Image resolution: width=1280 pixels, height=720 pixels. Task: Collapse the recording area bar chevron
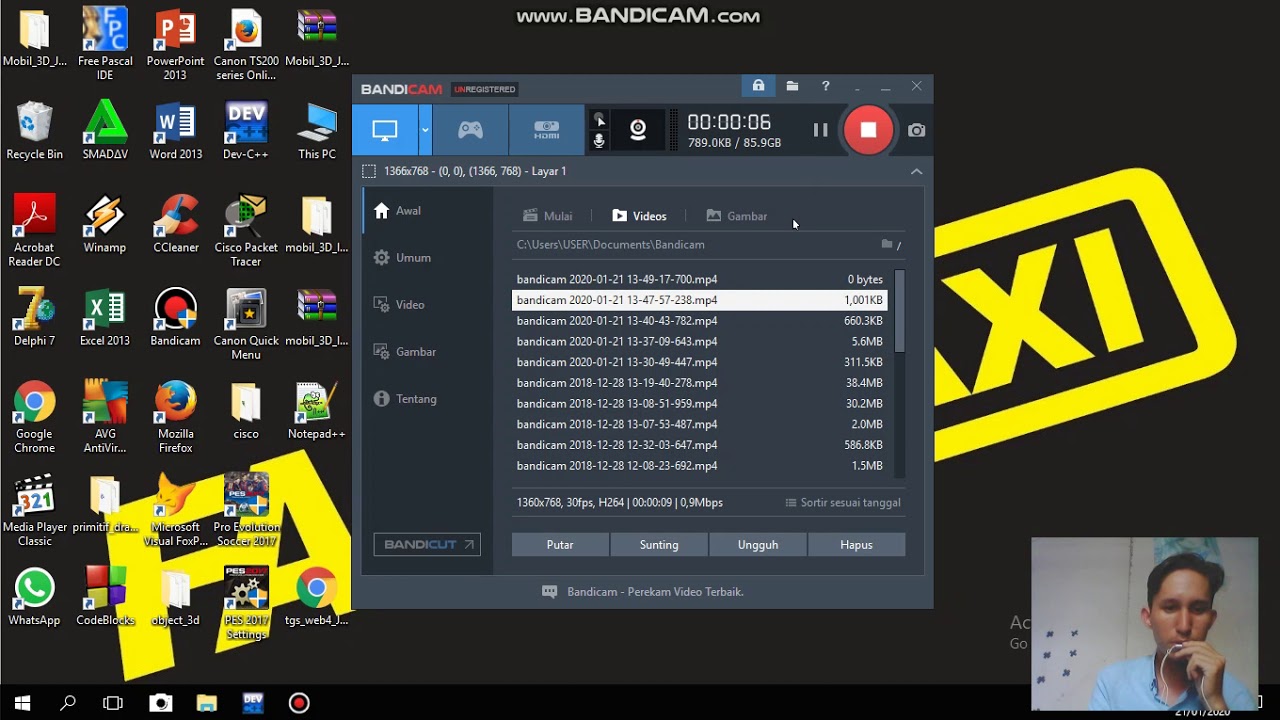916,171
